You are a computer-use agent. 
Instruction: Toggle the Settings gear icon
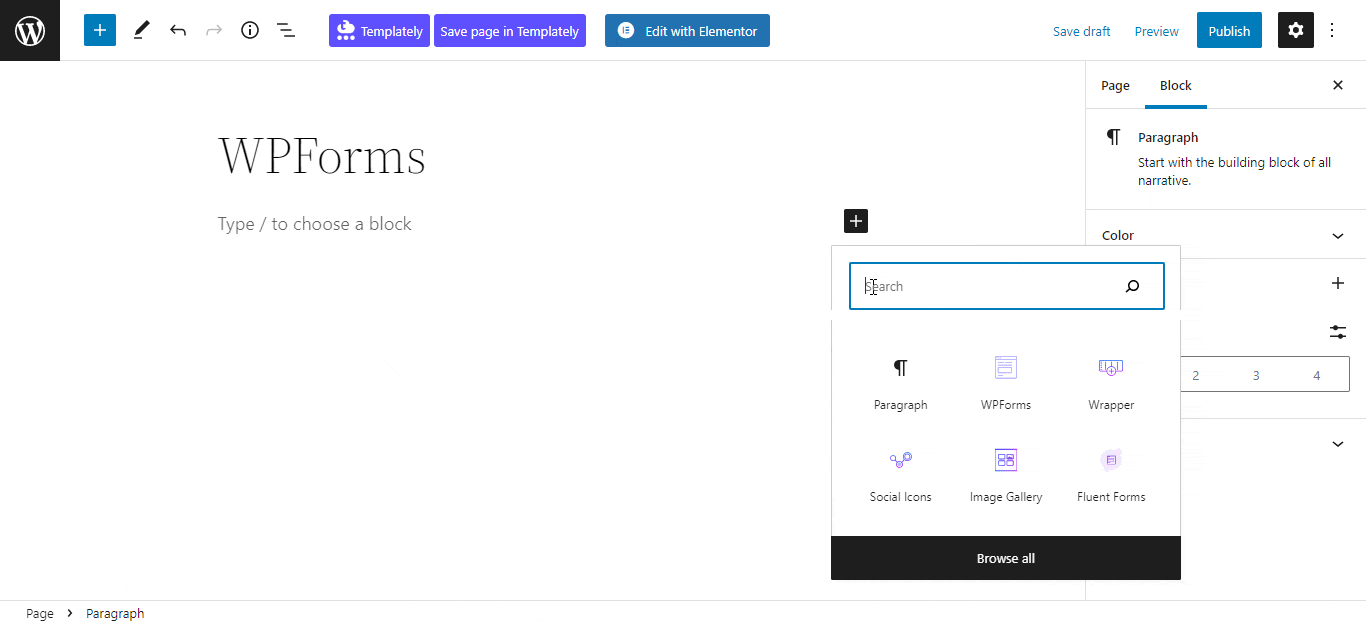[x=1296, y=30]
